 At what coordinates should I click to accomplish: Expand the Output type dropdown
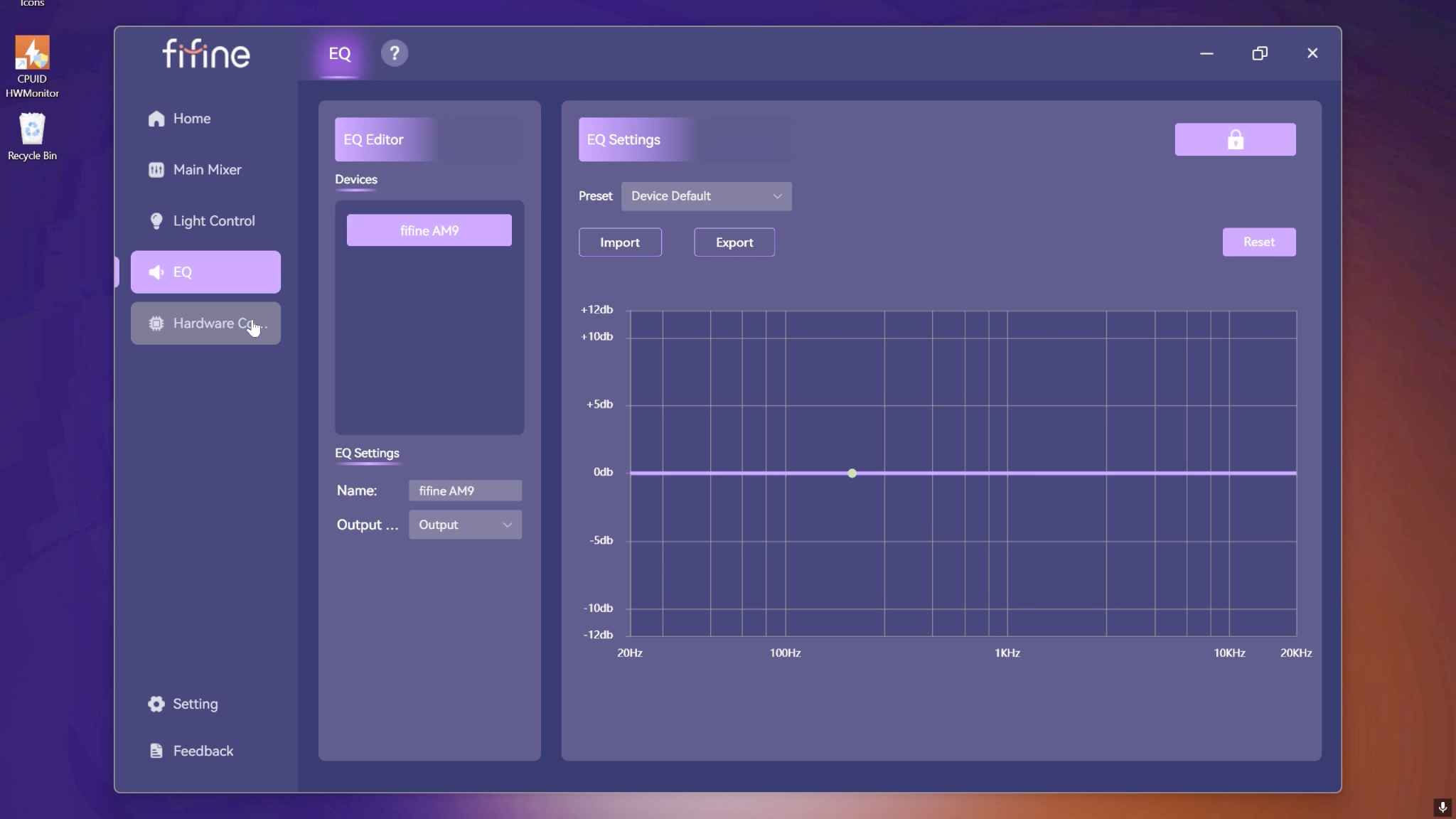(465, 525)
